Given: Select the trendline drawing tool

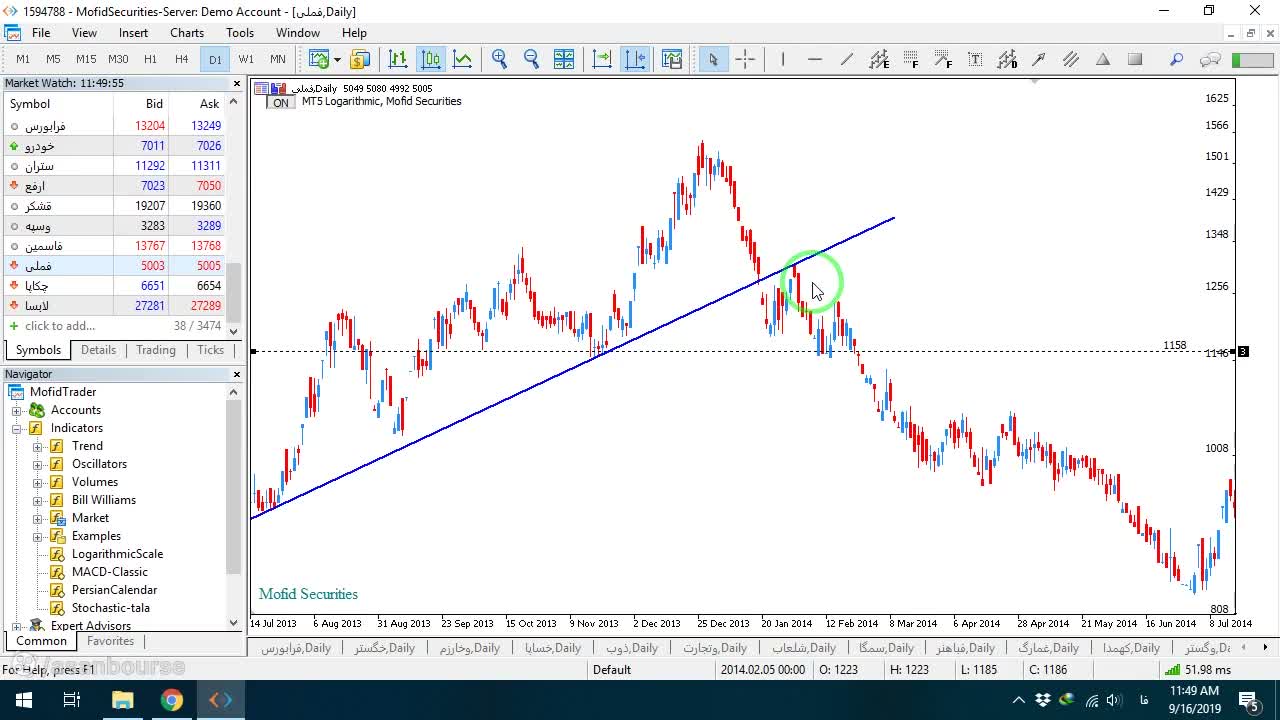Looking at the screenshot, I should coord(846,59).
